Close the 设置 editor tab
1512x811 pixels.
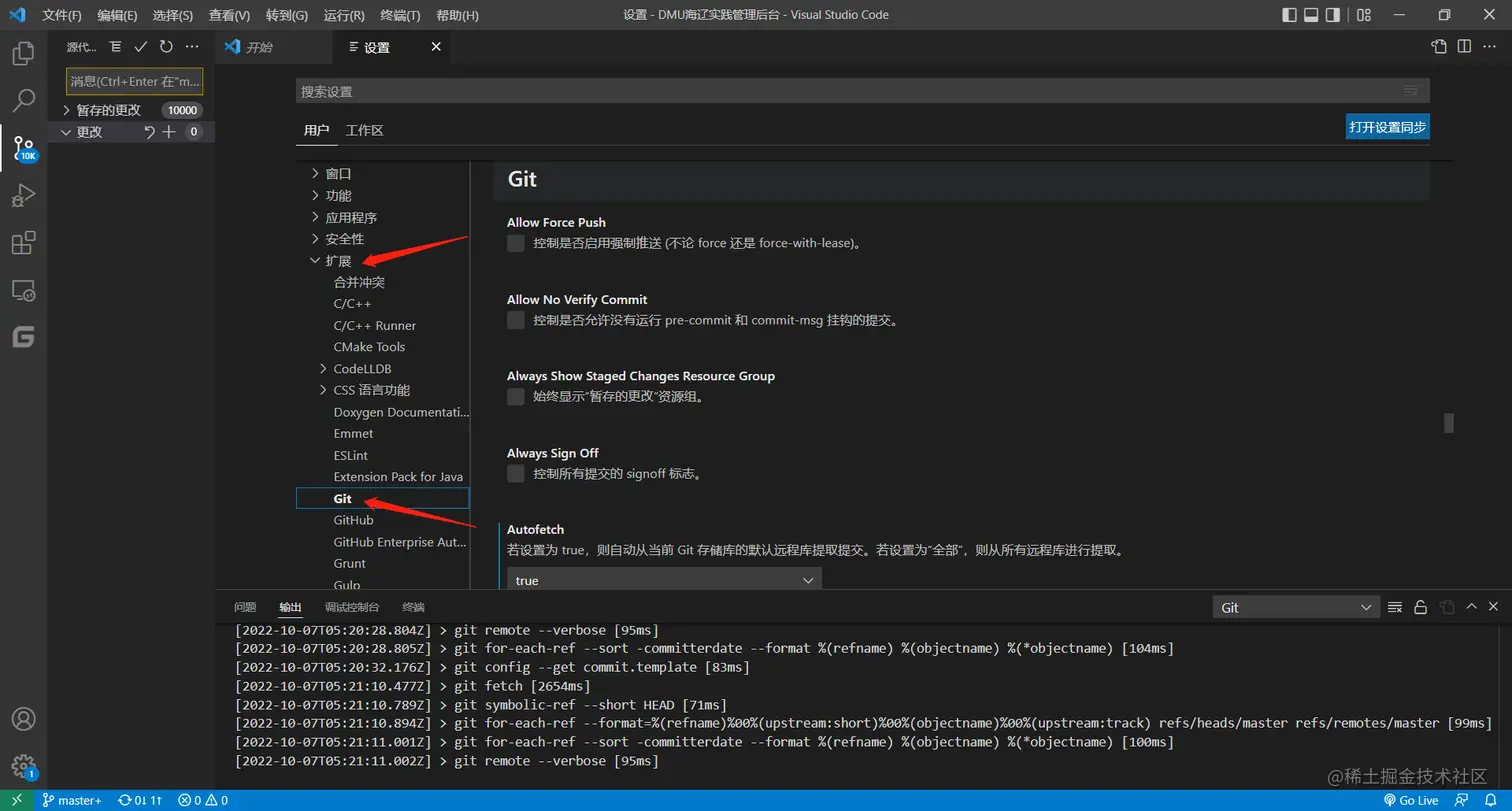[435, 47]
